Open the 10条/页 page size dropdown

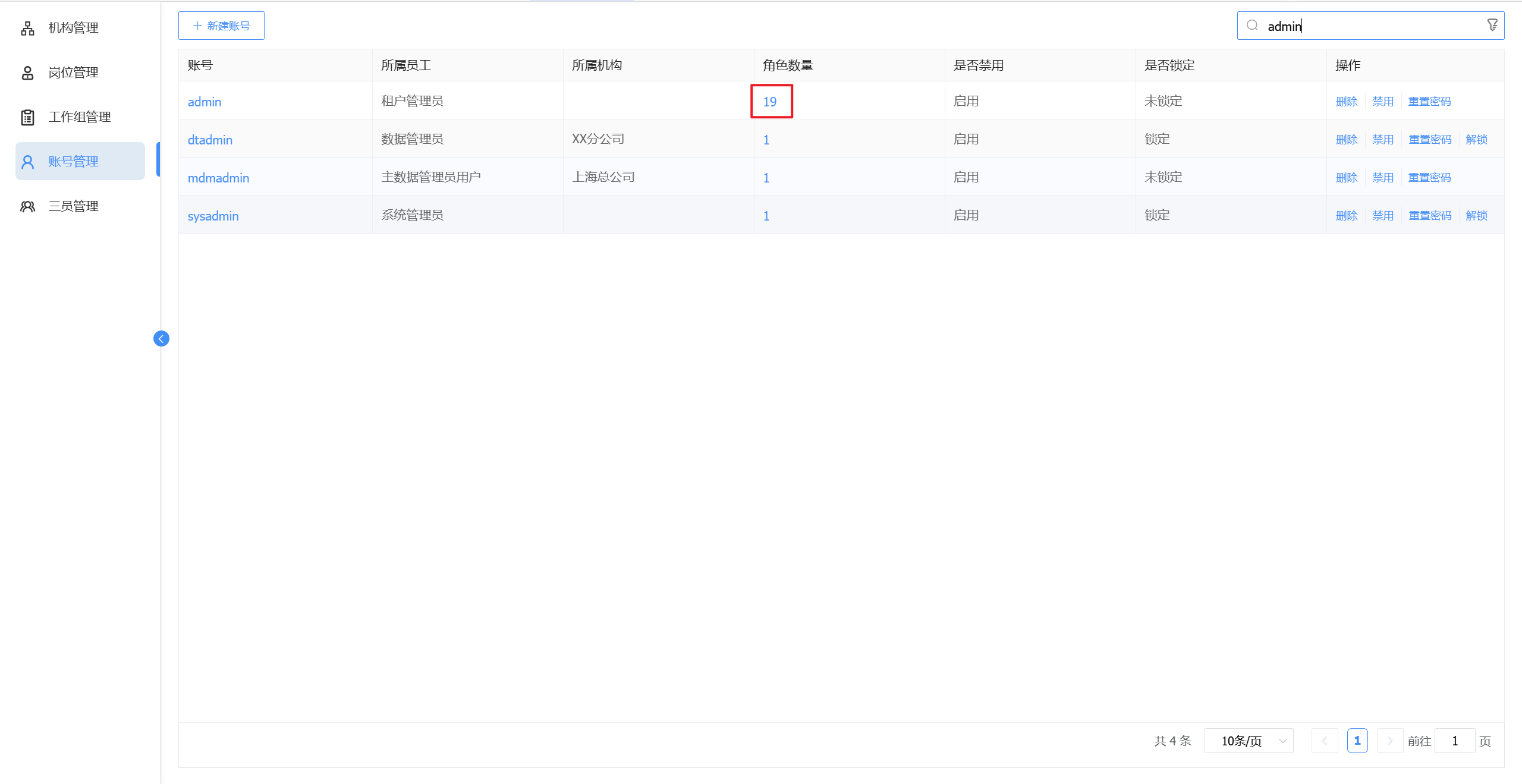pos(1249,741)
